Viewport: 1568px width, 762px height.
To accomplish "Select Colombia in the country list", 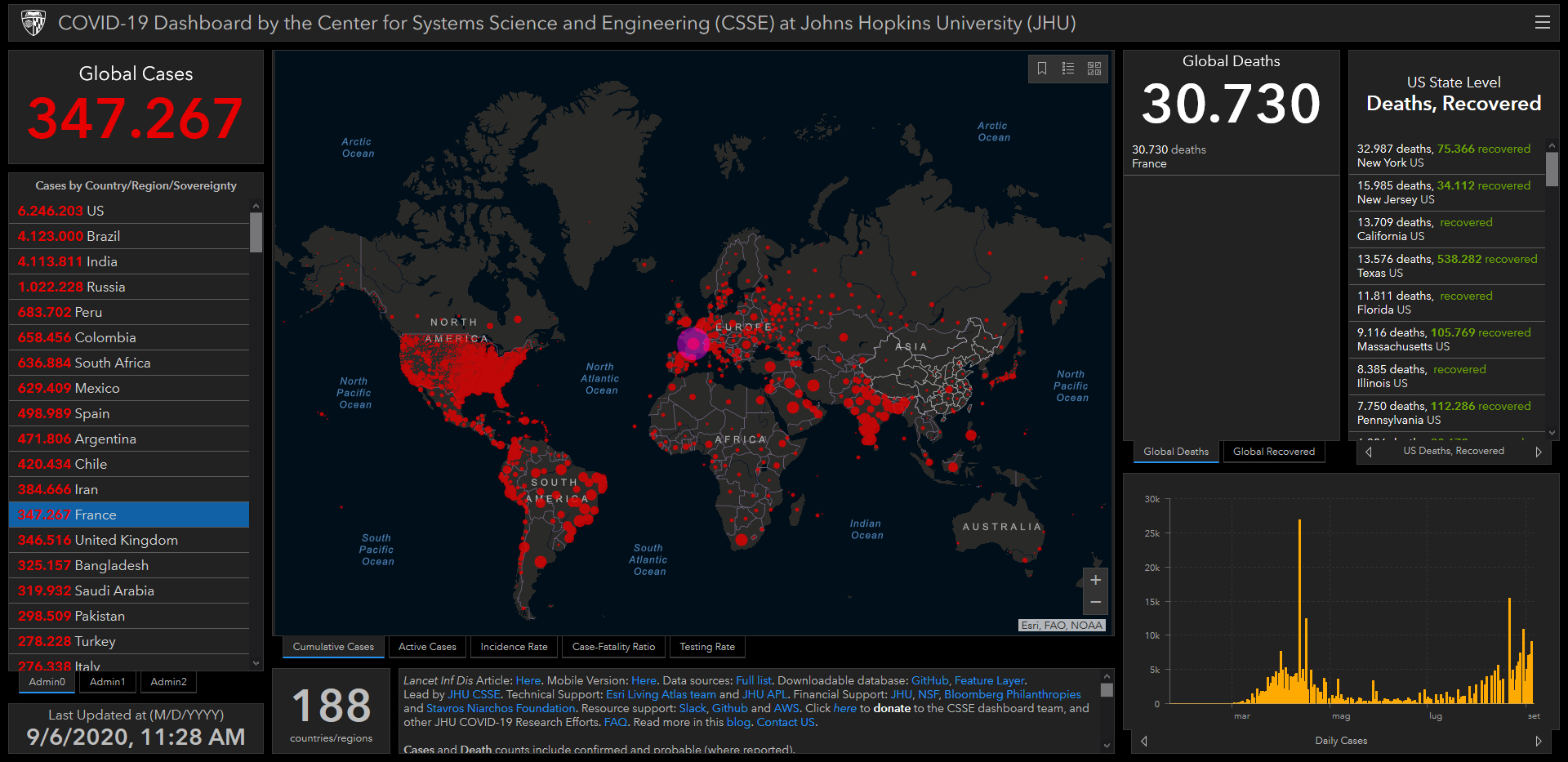I will pos(129,337).
